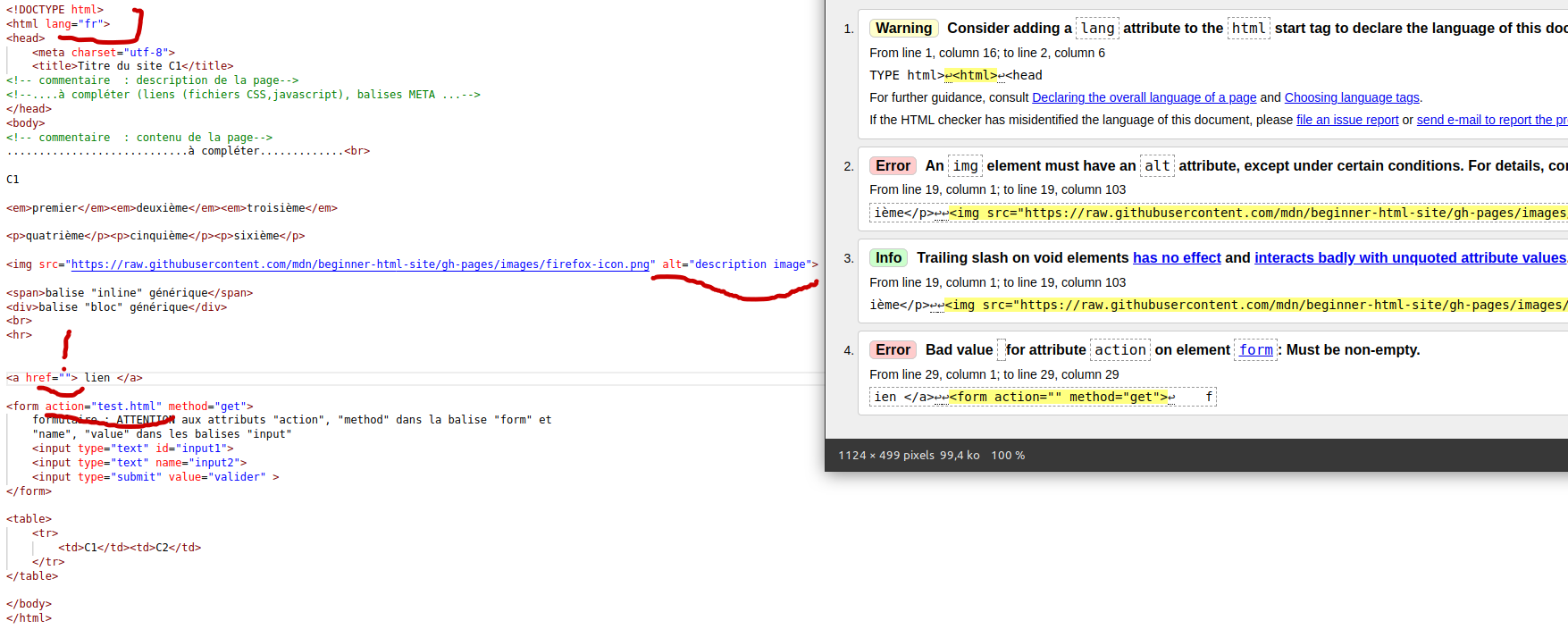The image size is (1568, 629).
Task: Open the 'Declaring the overall language of a page' link
Action: coord(1144,97)
